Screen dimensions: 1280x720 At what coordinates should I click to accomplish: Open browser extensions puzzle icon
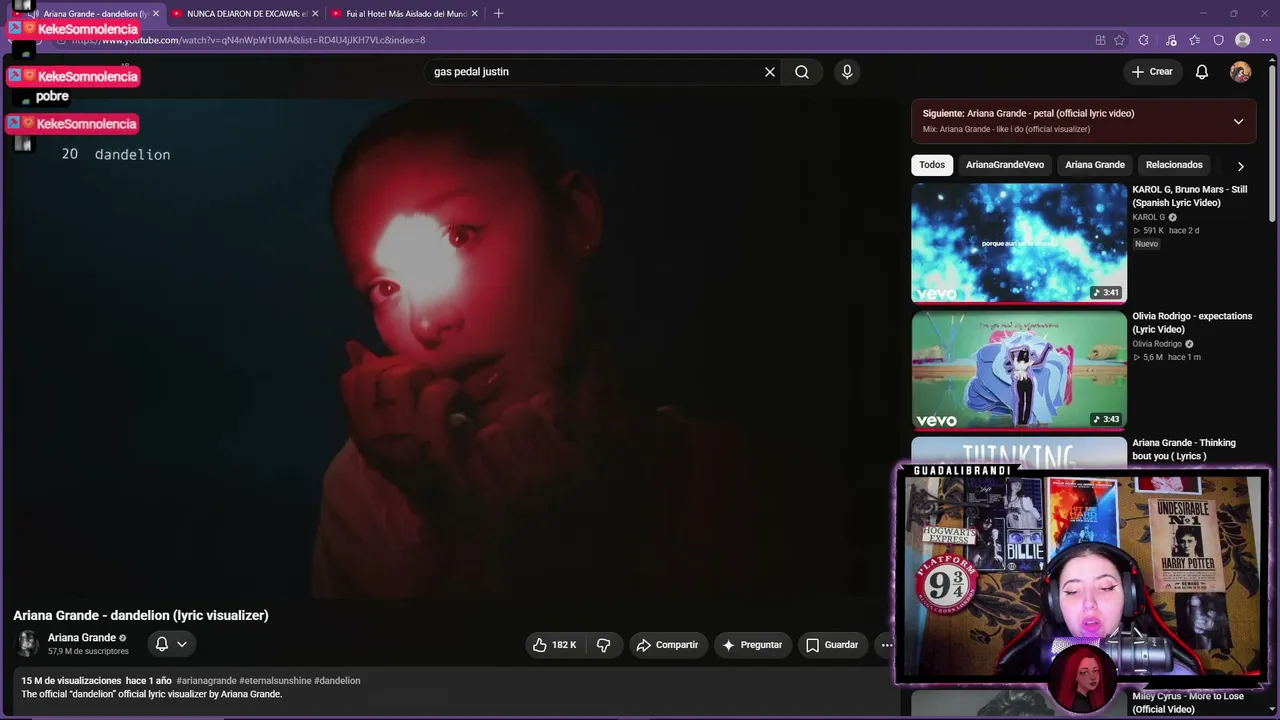(x=1144, y=40)
